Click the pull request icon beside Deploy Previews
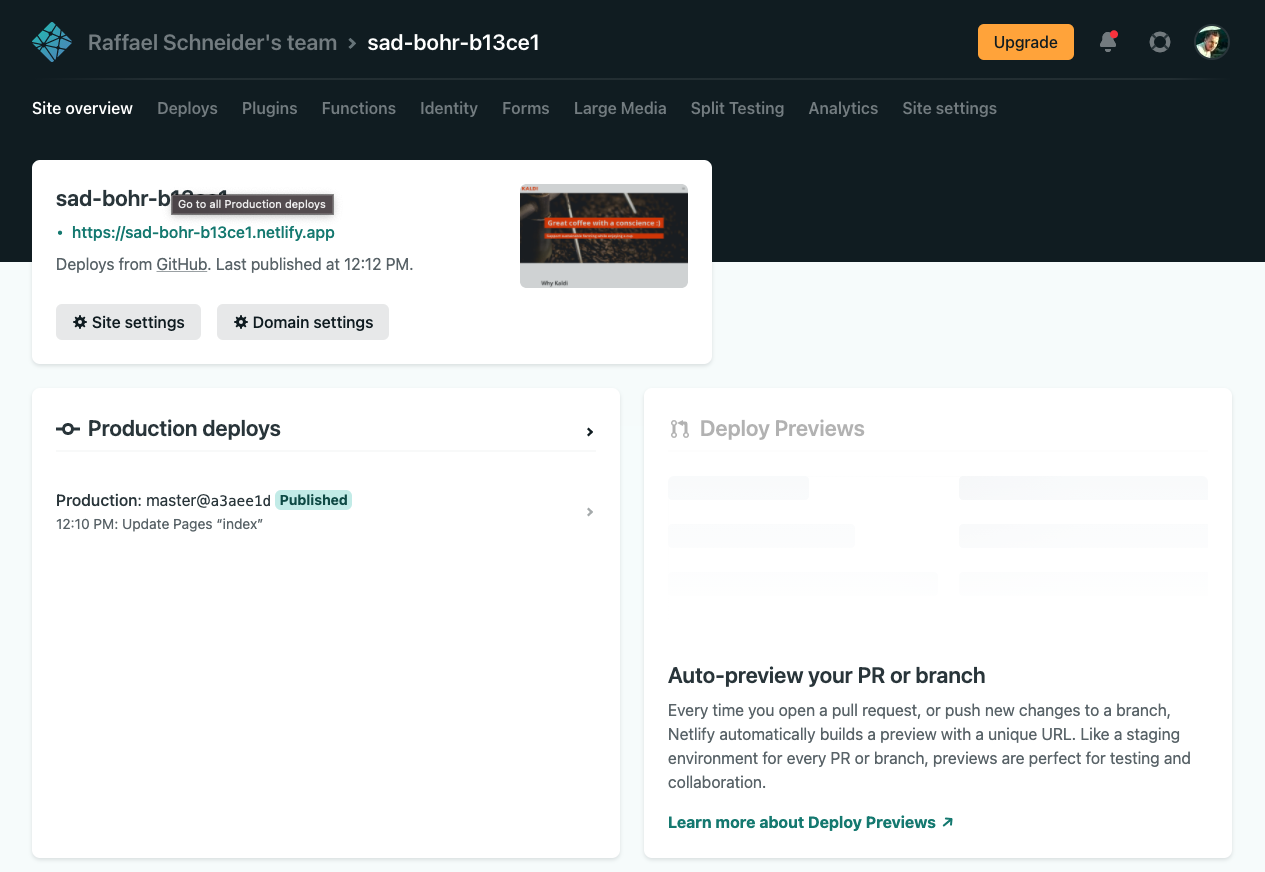The image size is (1265, 872). (x=679, y=428)
